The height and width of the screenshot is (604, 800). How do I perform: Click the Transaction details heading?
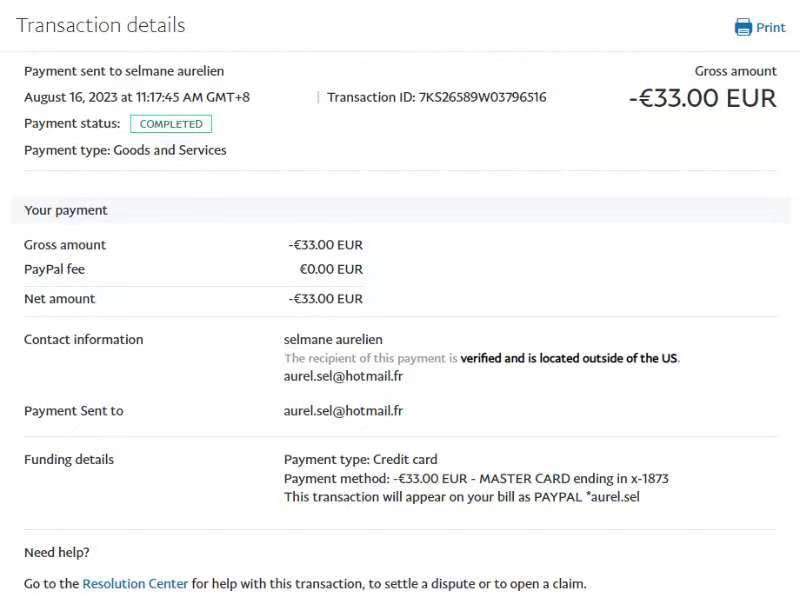click(x=101, y=25)
